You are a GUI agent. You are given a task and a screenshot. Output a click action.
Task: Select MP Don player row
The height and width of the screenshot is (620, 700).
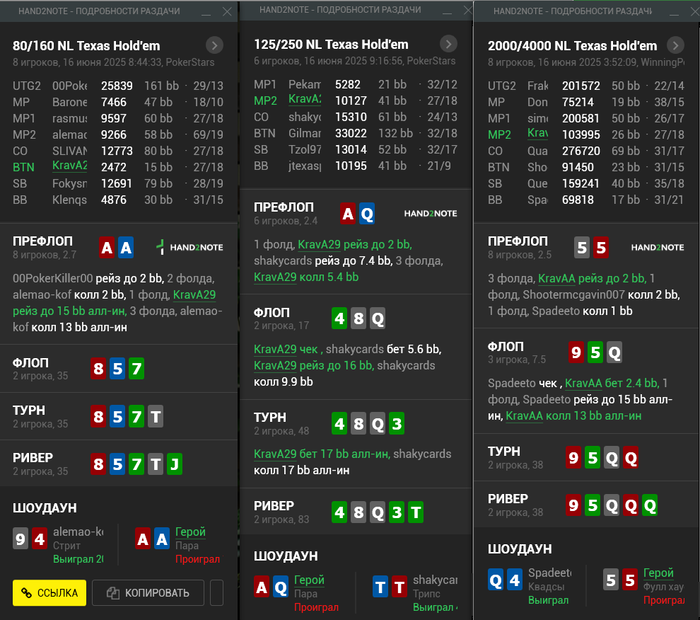pos(586,102)
